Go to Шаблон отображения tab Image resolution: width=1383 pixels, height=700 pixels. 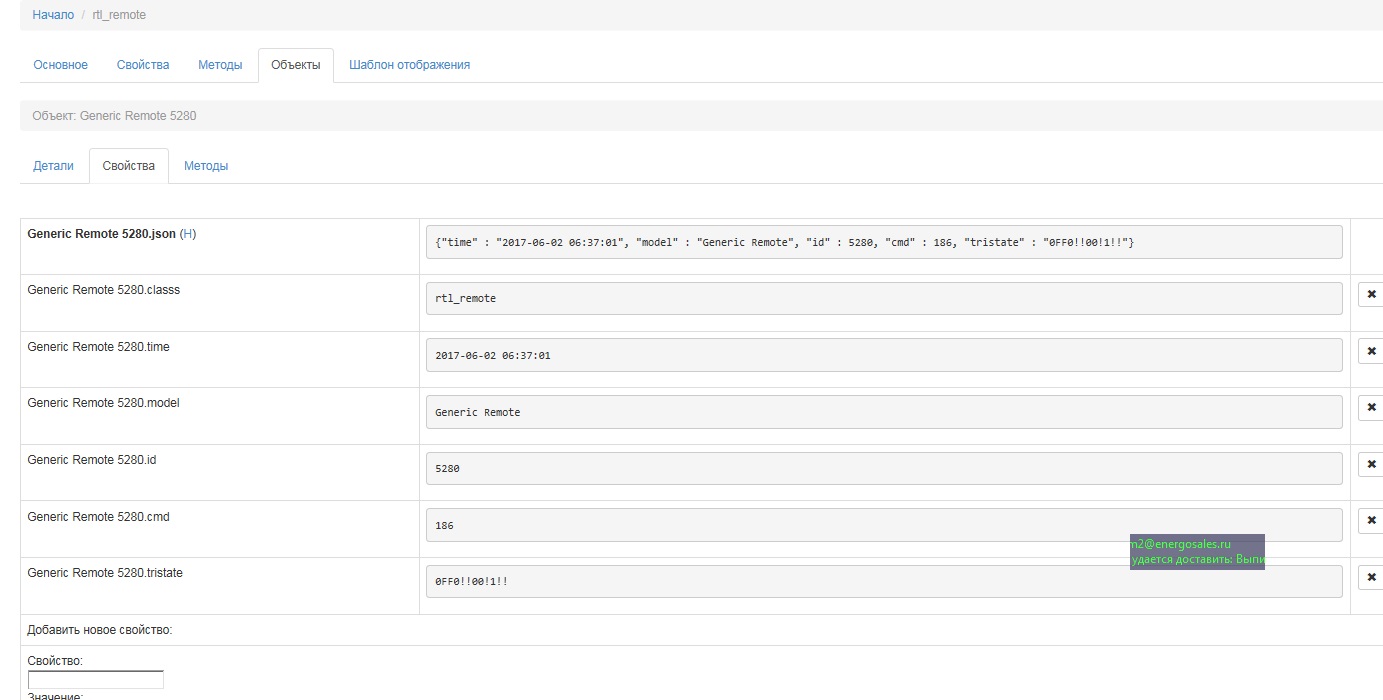(409, 65)
